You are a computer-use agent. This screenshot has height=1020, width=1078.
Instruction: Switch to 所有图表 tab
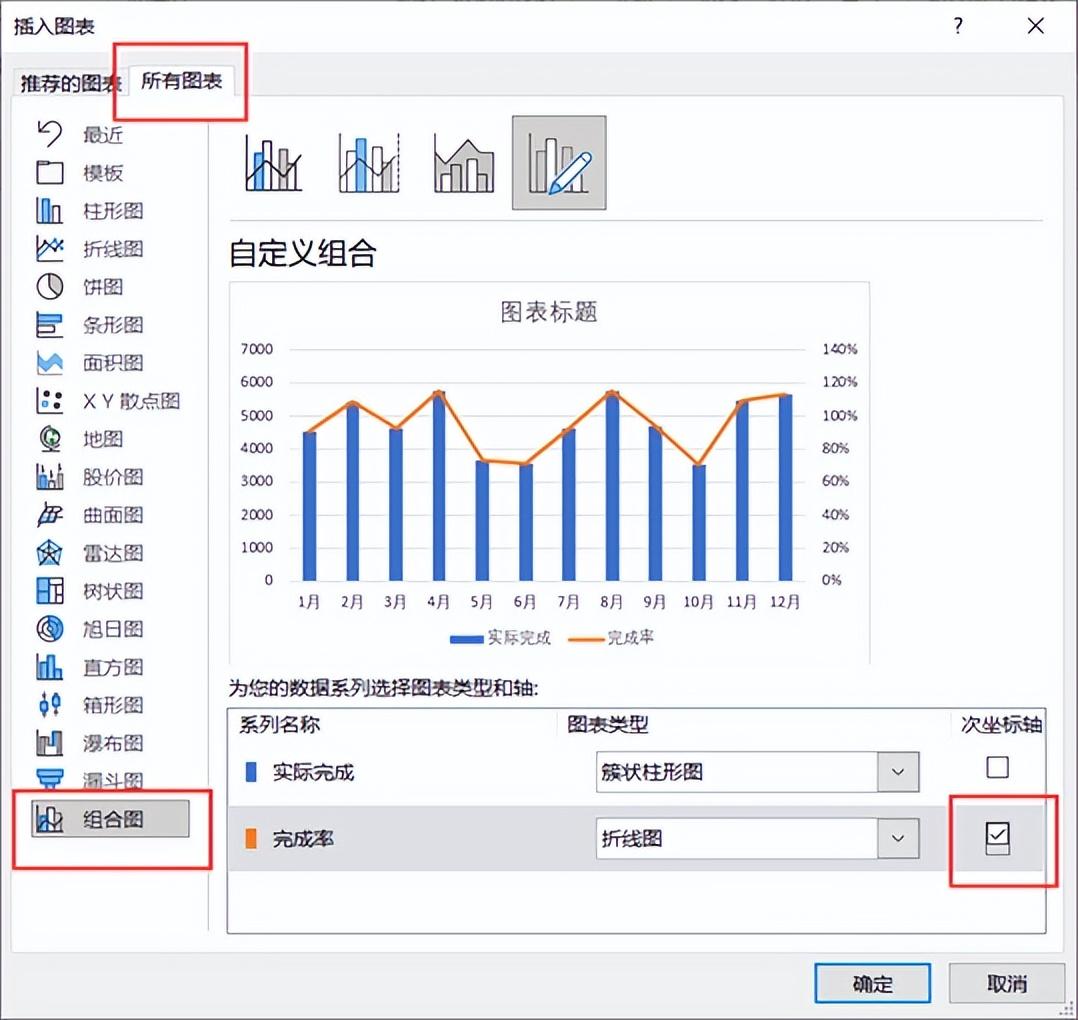tap(182, 81)
